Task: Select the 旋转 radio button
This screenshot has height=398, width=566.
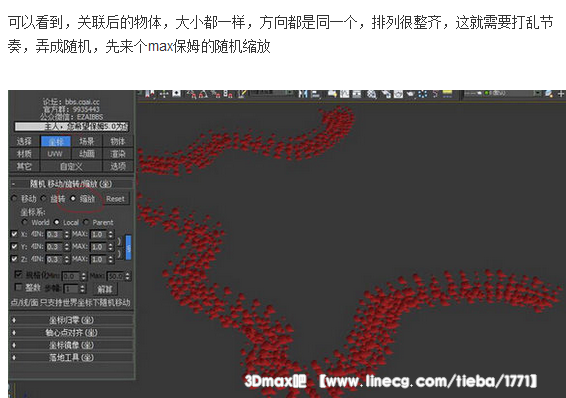Action: tap(44, 198)
